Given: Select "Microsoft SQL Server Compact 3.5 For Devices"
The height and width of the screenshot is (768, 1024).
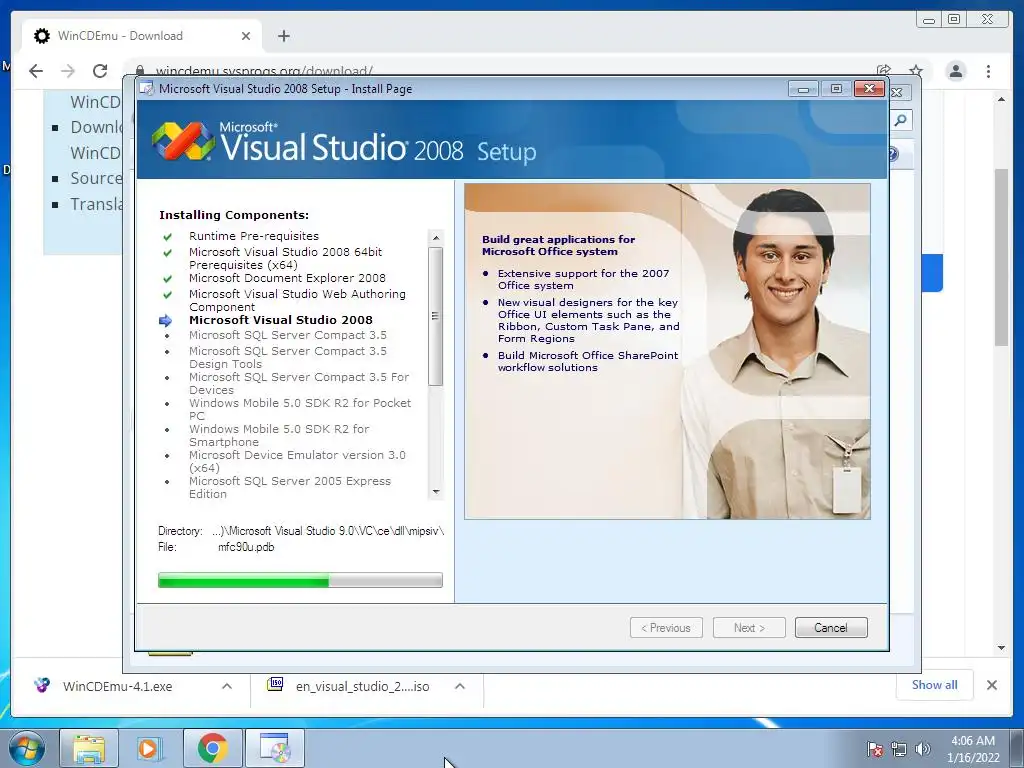Looking at the screenshot, I should click(x=298, y=383).
